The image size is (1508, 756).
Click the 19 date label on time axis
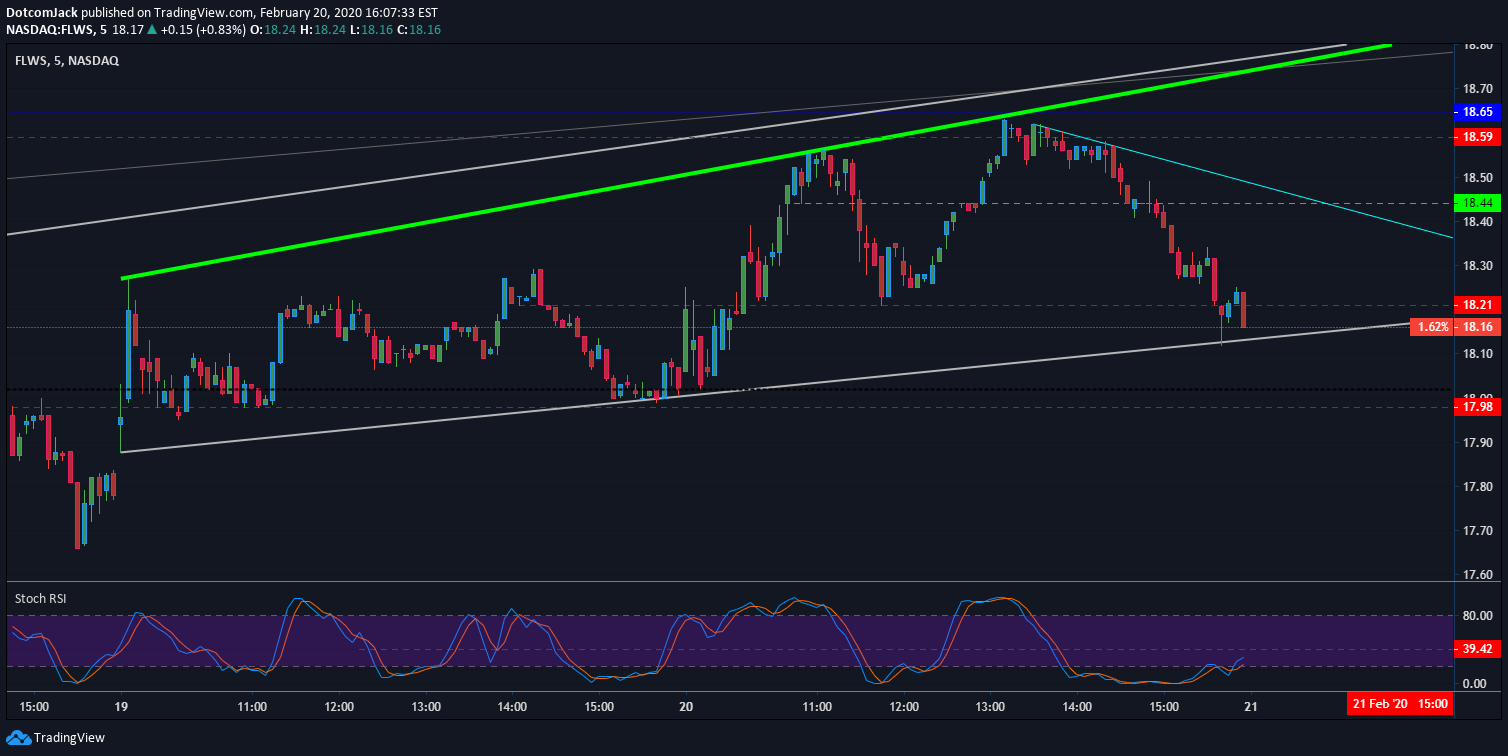click(x=122, y=705)
